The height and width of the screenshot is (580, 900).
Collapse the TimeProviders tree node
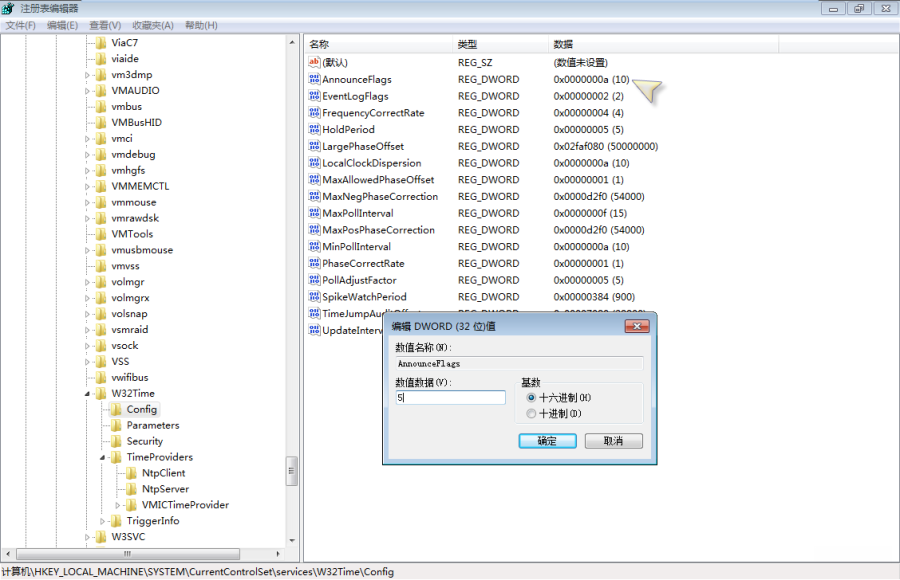pyautogui.click(x=102, y=458)
